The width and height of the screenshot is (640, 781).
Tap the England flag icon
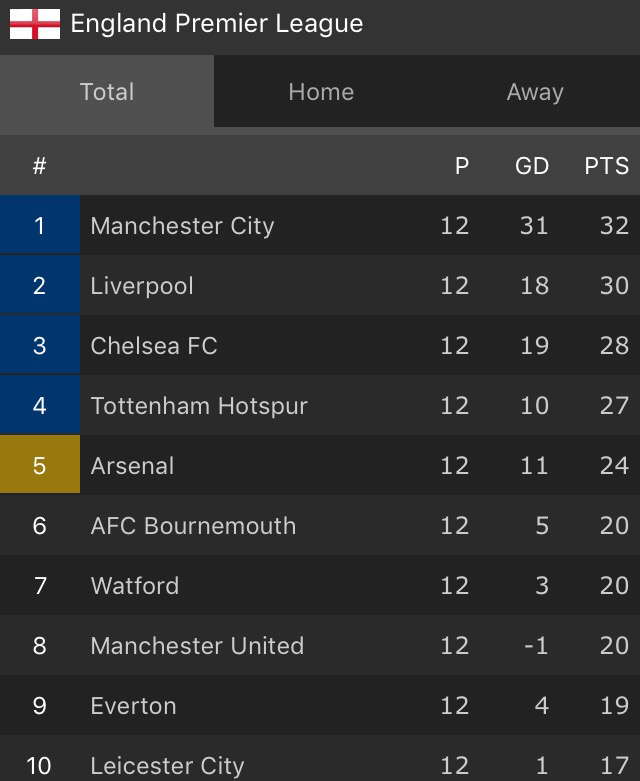pyautogui.click(x=35, y=24)
